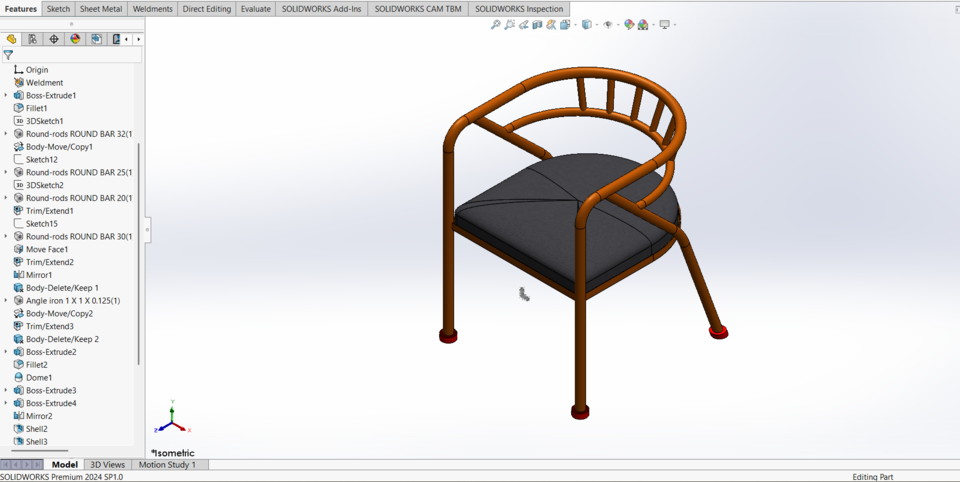Open the View Orientation dropdown arrow
The height and width of the screenshot is (482, 960).
click(575, 25)
